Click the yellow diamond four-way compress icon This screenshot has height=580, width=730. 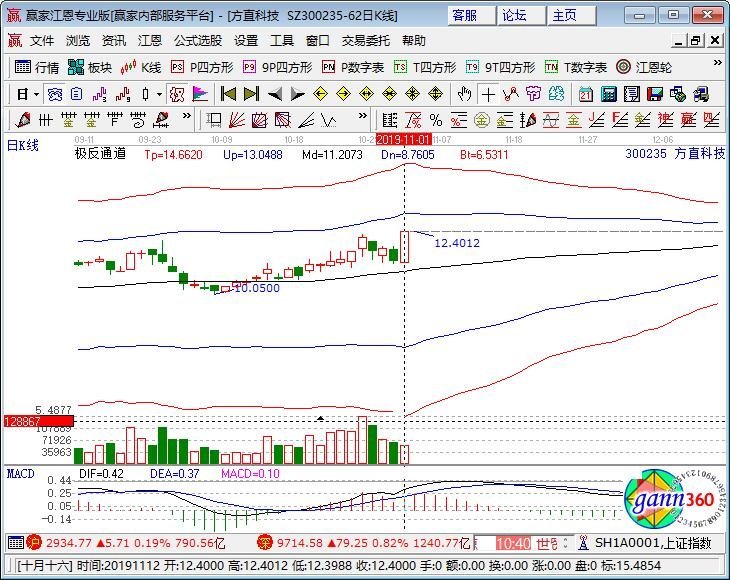[x=412, y=94]
